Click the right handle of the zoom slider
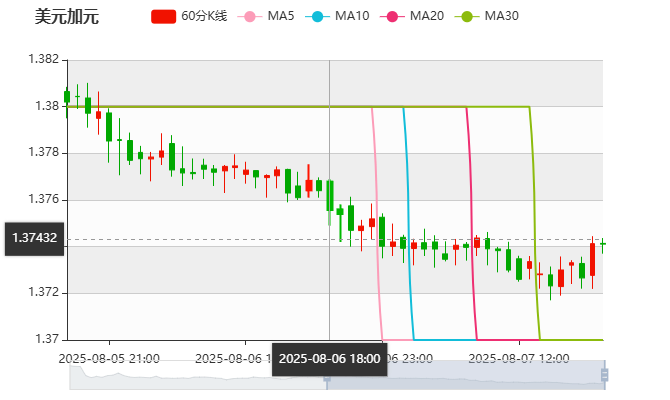 click(604, 375)
